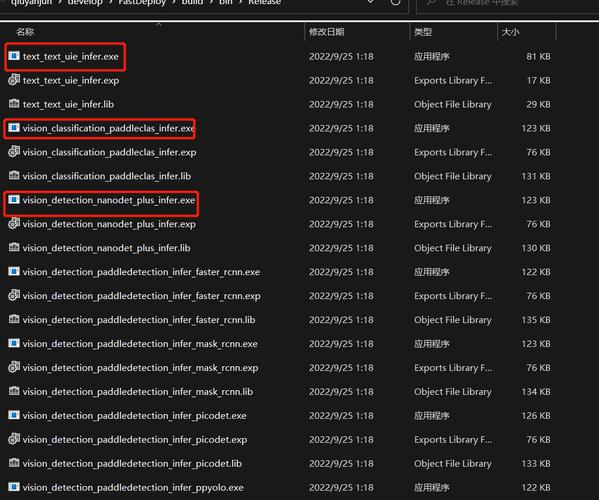
Task: Click Object File Library type of infer_picodet.lib
Action: [453, 463]
